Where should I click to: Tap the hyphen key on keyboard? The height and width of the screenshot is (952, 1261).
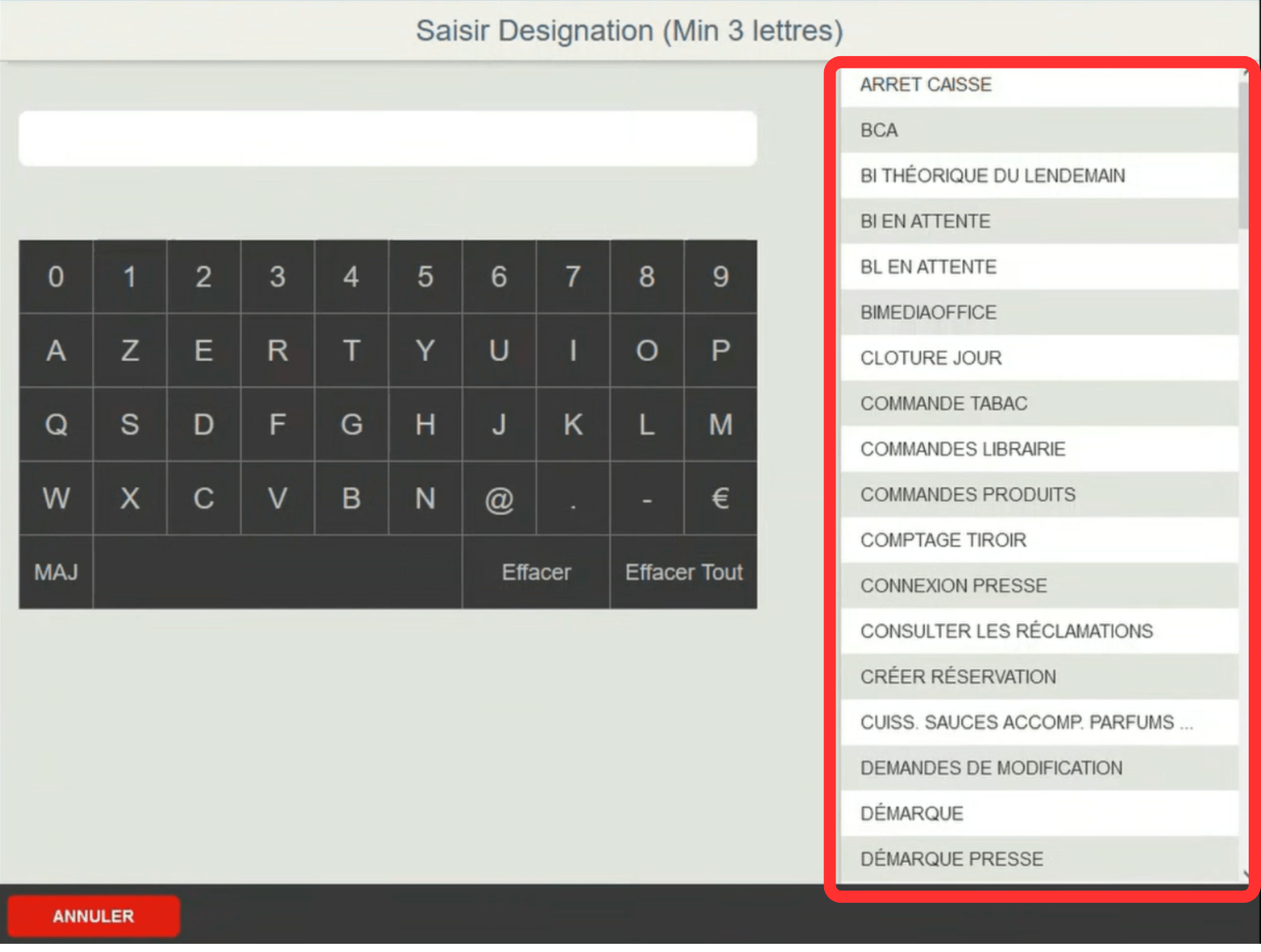coord(646,499)
